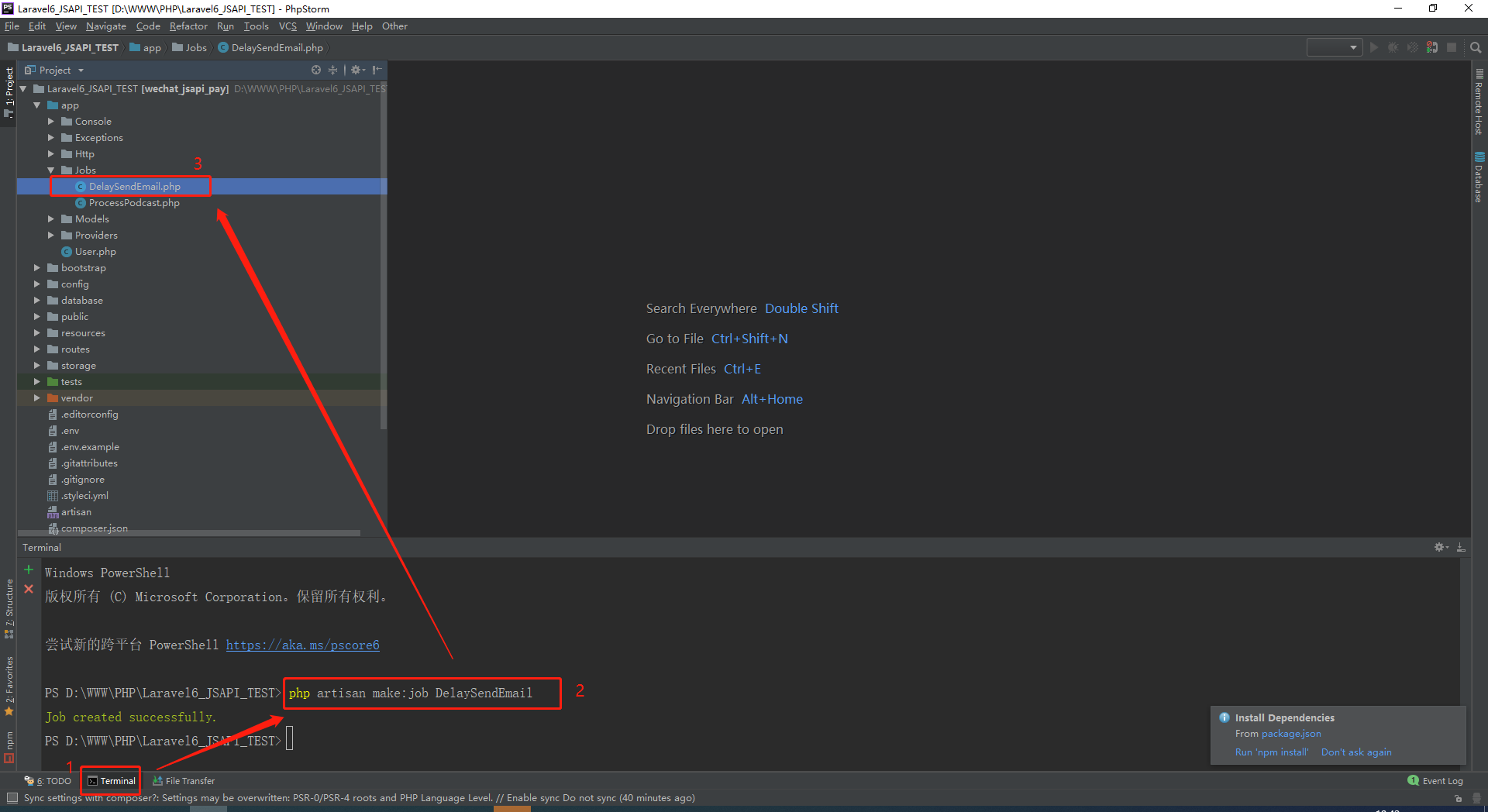Open the Navigate menu
The width and height of the screenshot is (1488, 812).
click(x=105, y=26)
